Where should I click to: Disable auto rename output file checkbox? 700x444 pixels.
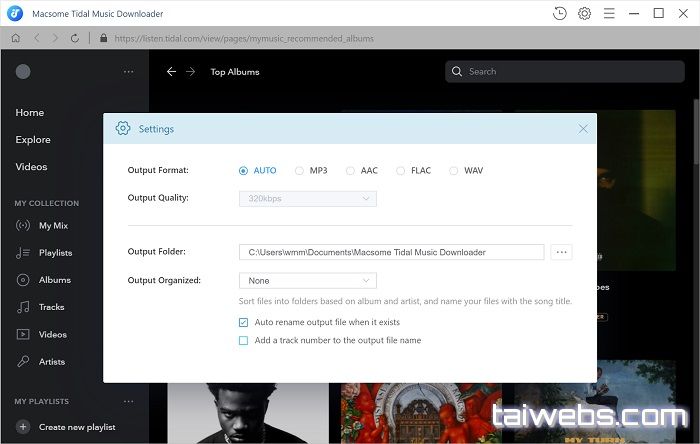244,323
